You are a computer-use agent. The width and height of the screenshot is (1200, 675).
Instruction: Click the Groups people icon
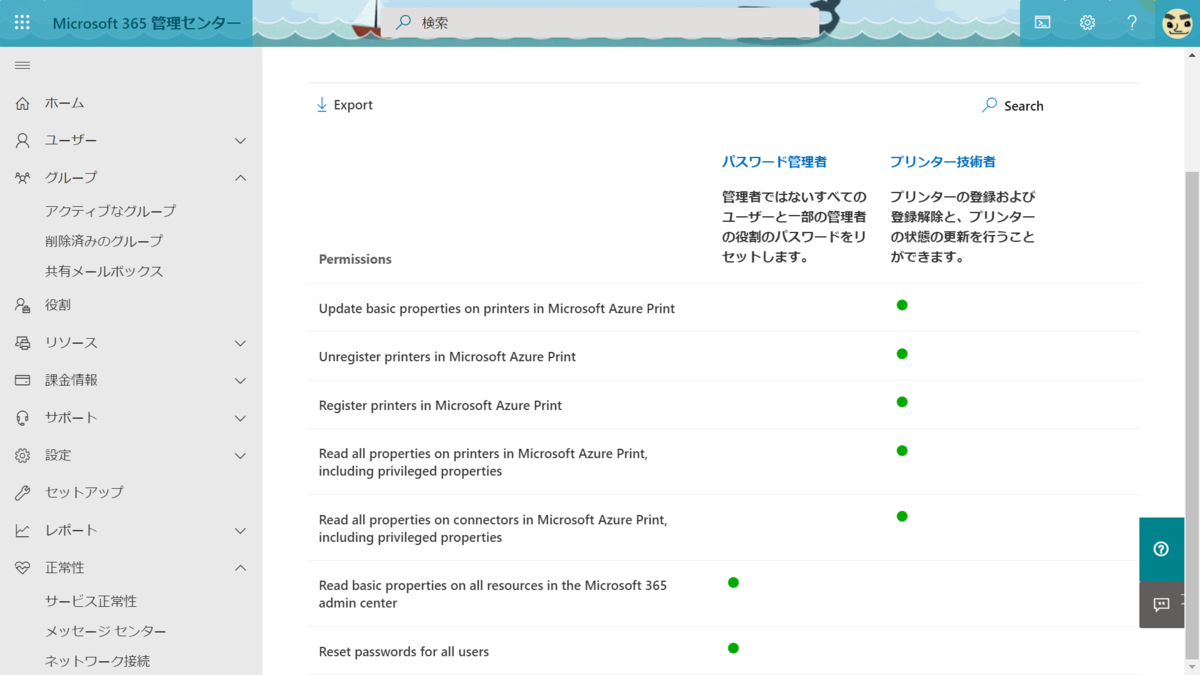coord(22,178)
